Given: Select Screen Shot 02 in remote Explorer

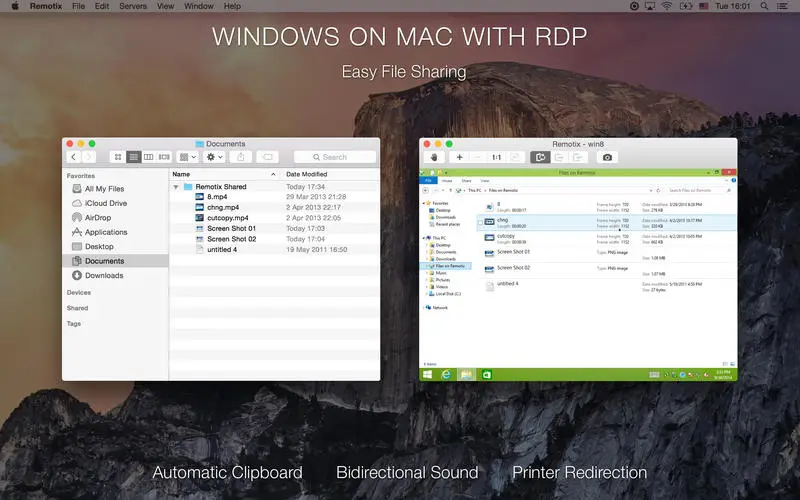Looking at the screenshot, I should (513, 268).
